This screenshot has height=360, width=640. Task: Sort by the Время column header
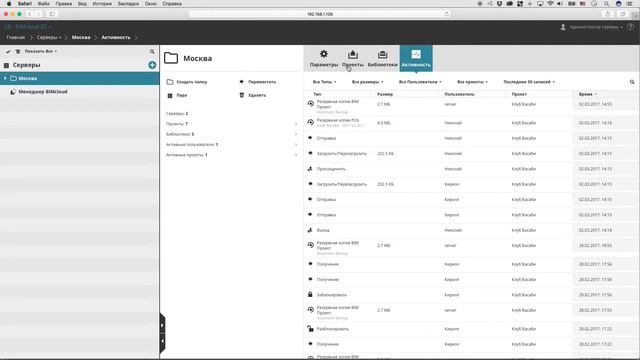(x=587, y=94)
